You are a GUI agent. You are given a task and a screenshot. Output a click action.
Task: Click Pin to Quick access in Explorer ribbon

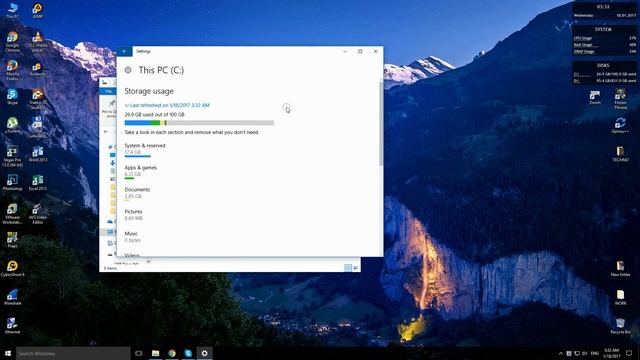point(109,109)
